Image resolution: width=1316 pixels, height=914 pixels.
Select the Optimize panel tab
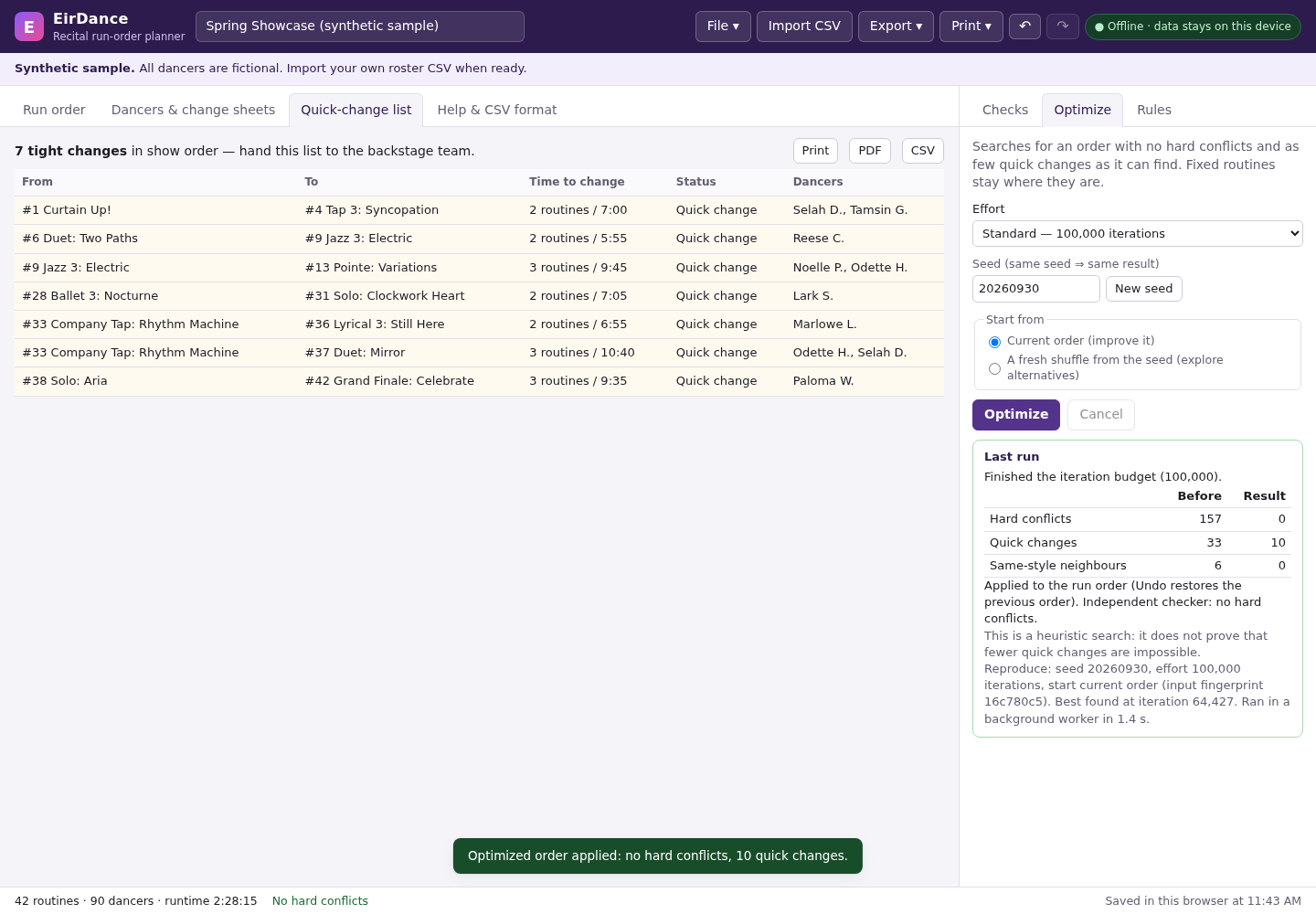point(1083,110)
